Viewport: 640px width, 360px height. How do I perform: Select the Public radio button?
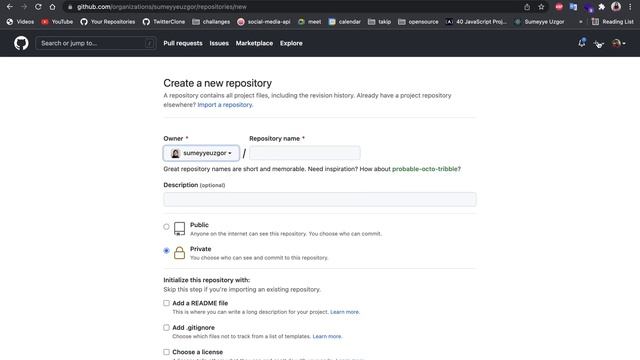click(166, 227)
